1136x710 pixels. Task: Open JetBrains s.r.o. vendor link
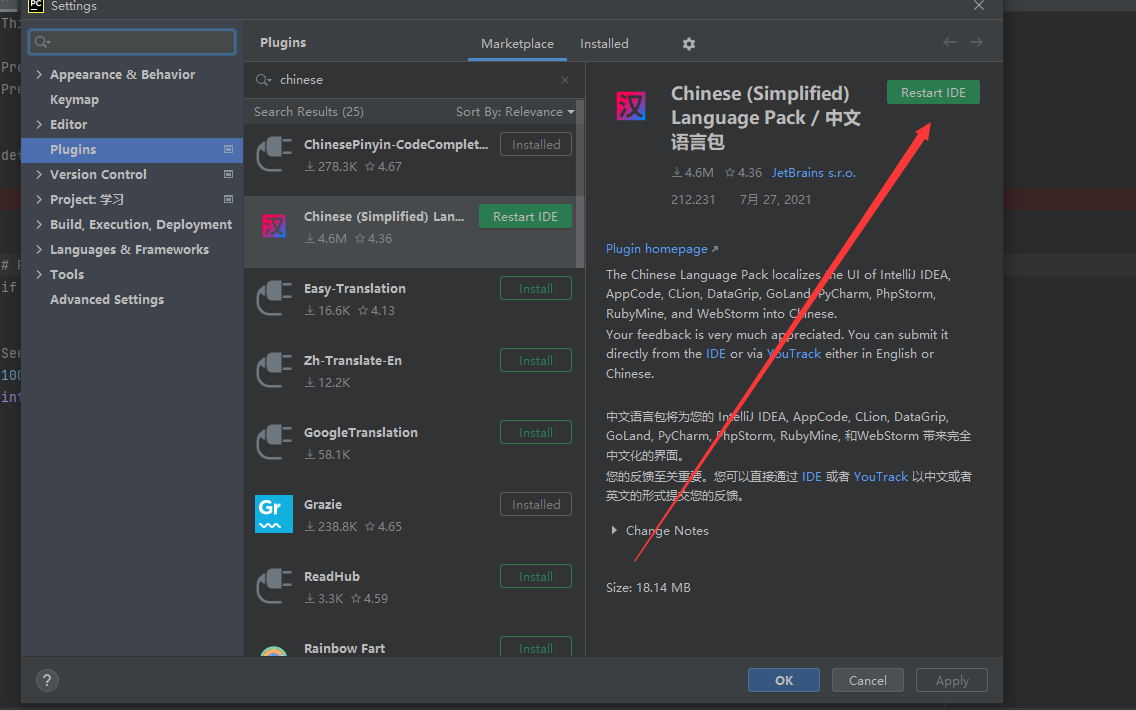[814, 172]
